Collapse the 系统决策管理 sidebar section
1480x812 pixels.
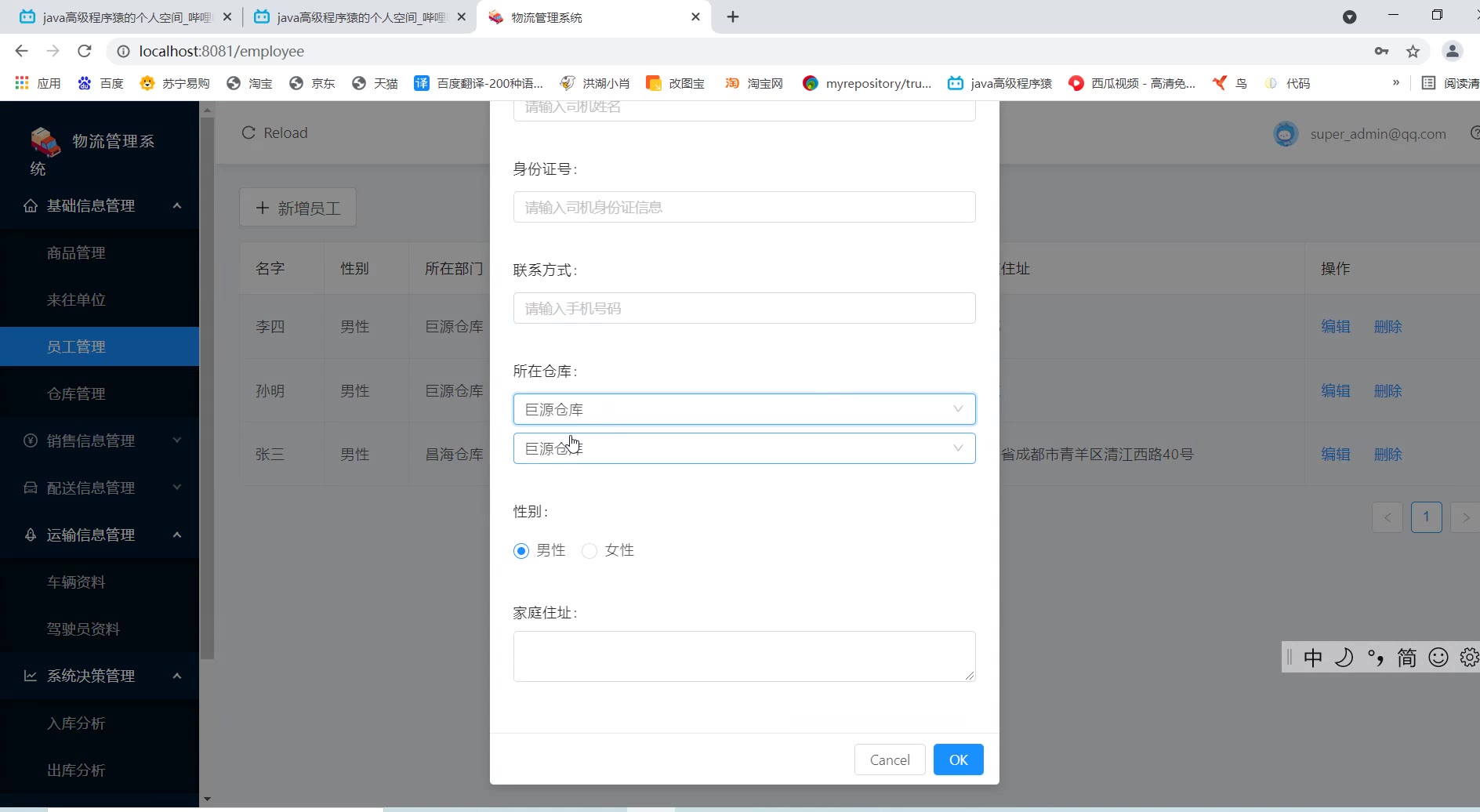(100, 676)
